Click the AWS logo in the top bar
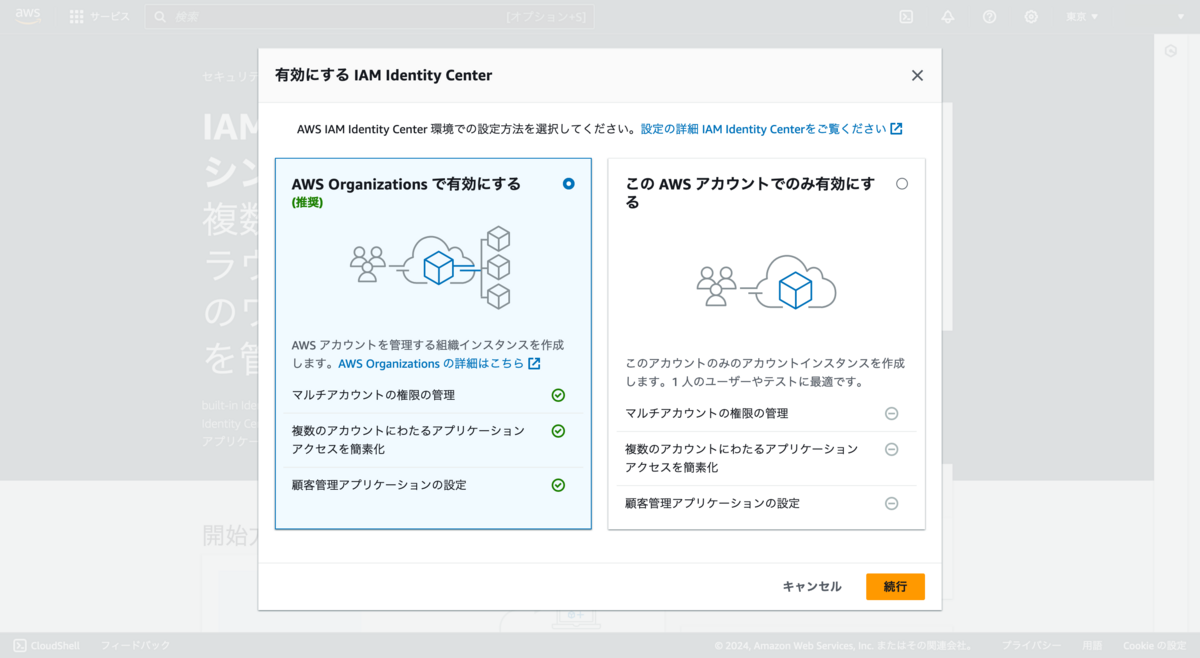The width and height of the screenshot is (1200, 658). pyautogui.click(x=28, y=17)
